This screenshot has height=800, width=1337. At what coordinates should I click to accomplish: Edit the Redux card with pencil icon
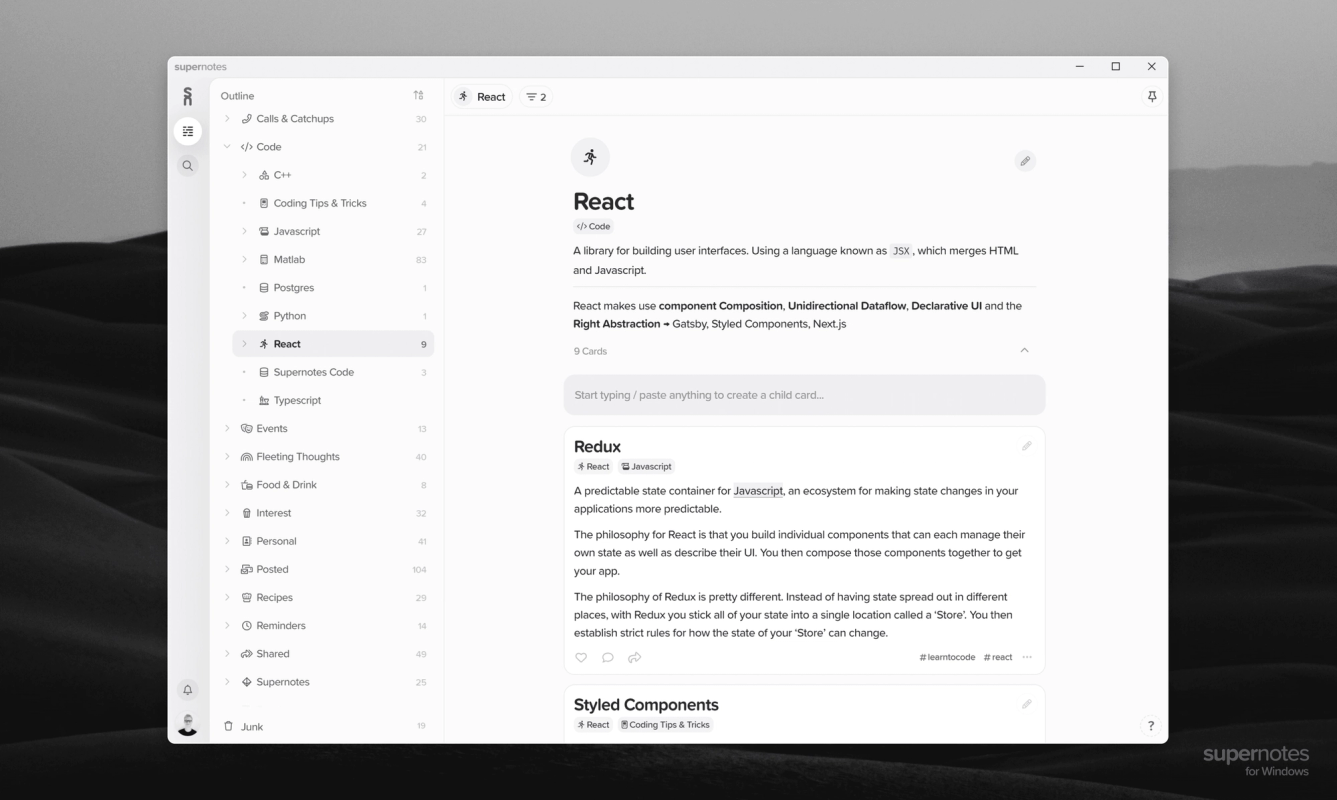click(1026, 446)
